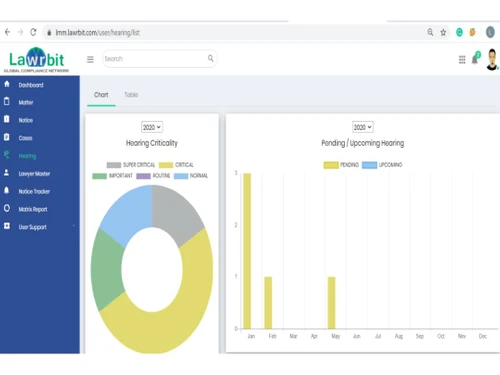This screenshot has width=500, height=375.
Task: Switch to the Table tab
Action: pyautogui.click(x=131, y=95)
